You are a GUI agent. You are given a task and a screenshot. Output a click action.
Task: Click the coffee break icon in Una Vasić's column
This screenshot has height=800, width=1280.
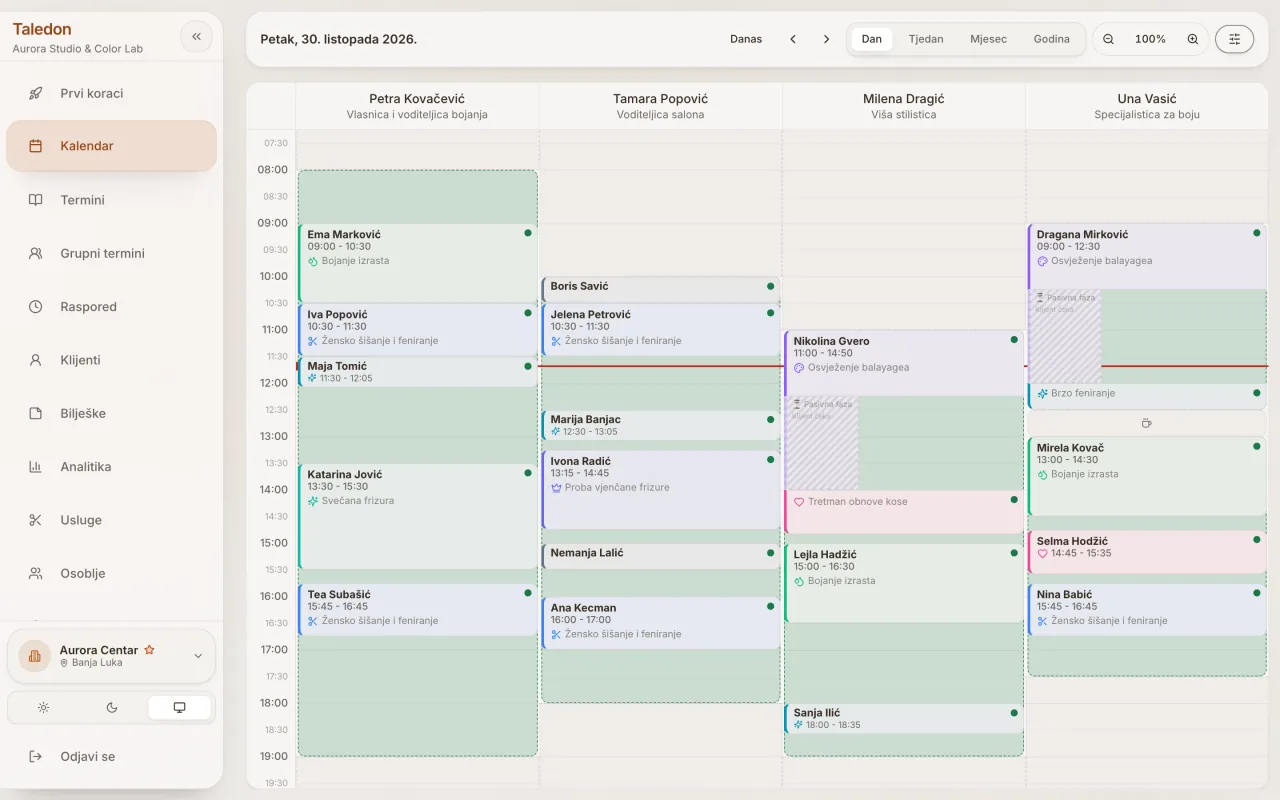point(1146,423)
